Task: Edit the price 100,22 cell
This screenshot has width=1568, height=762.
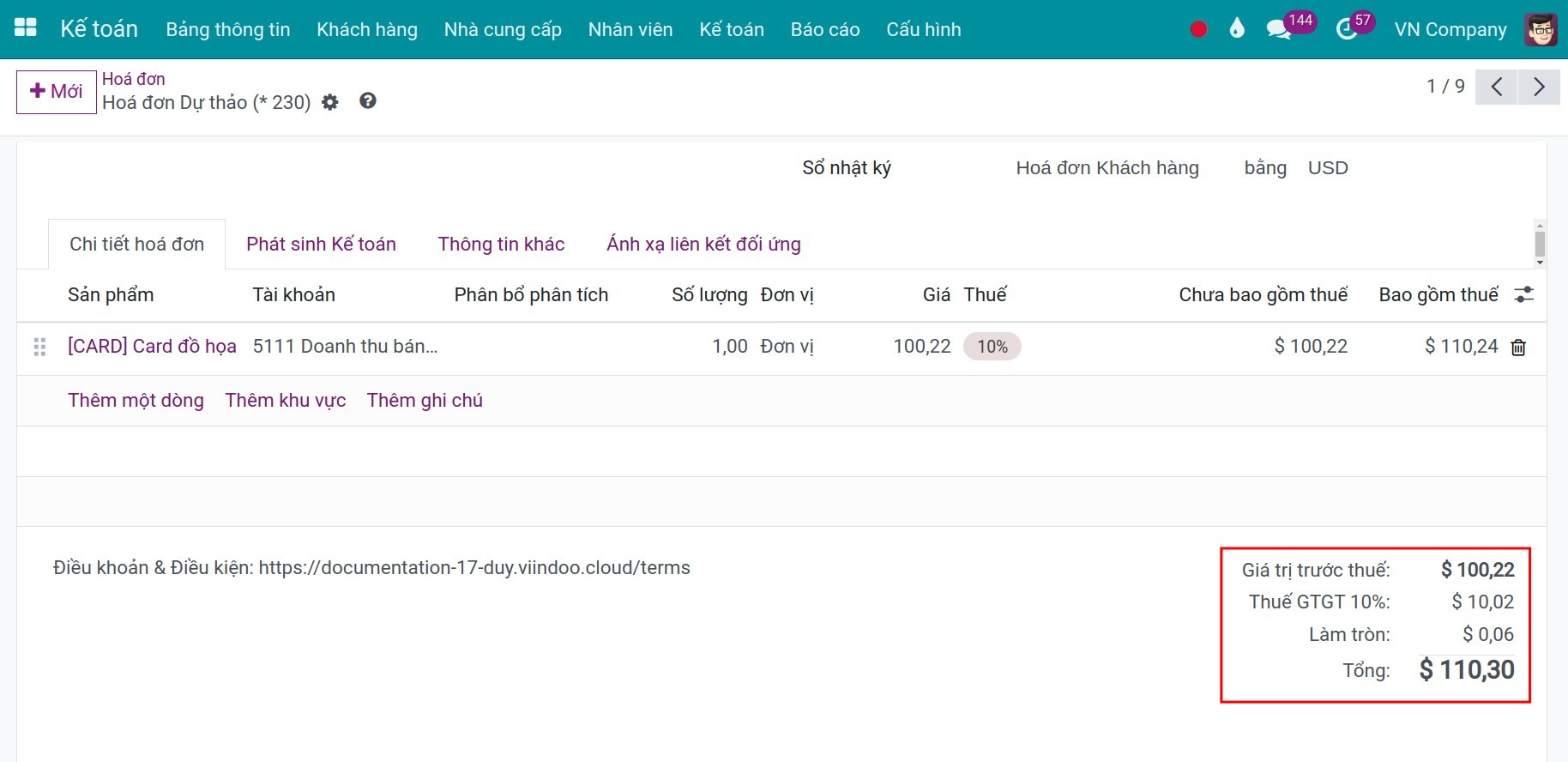Action: (x=922, y=347)
